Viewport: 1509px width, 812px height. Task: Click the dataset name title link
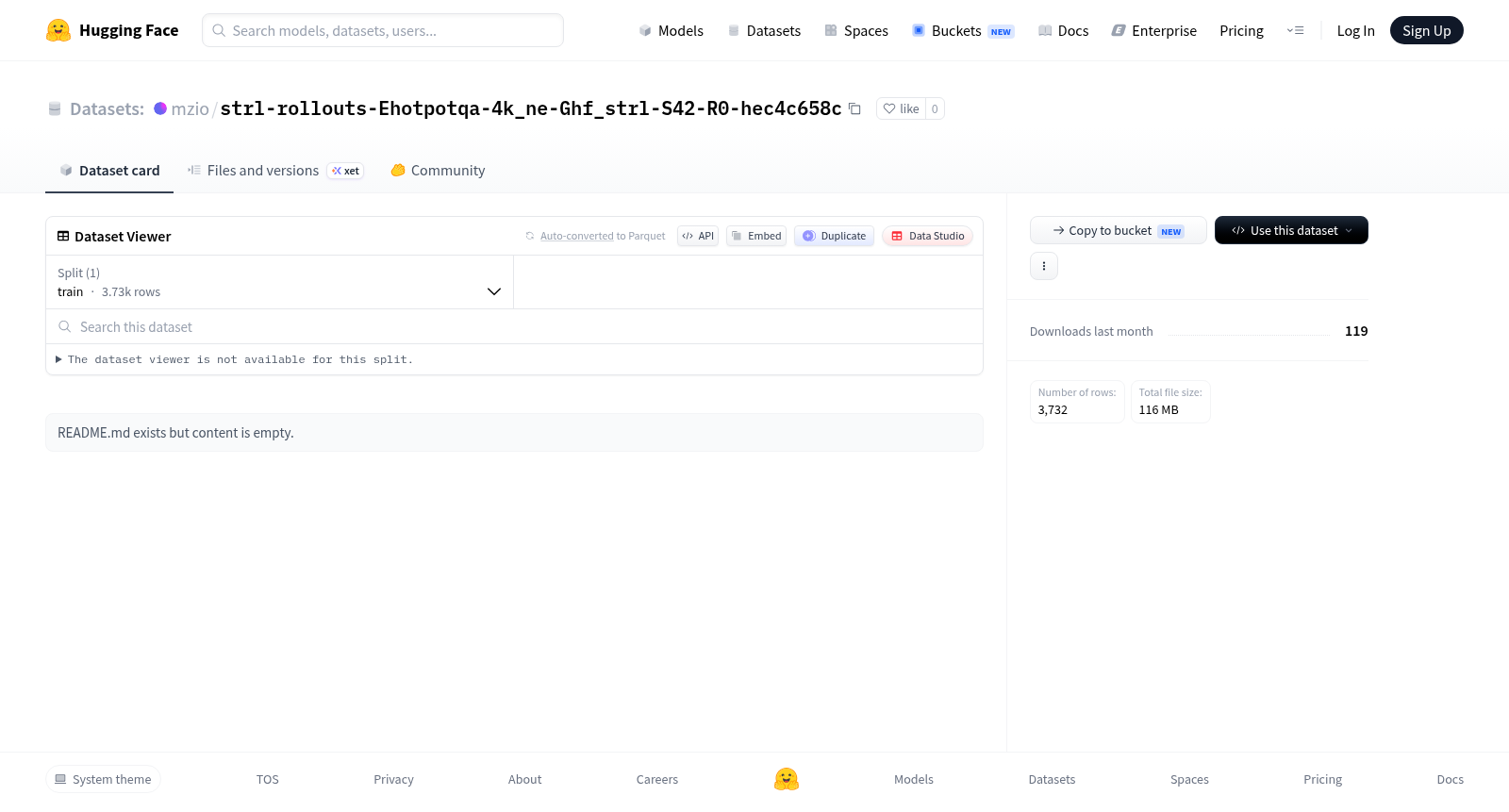click(x=531, y=108)
